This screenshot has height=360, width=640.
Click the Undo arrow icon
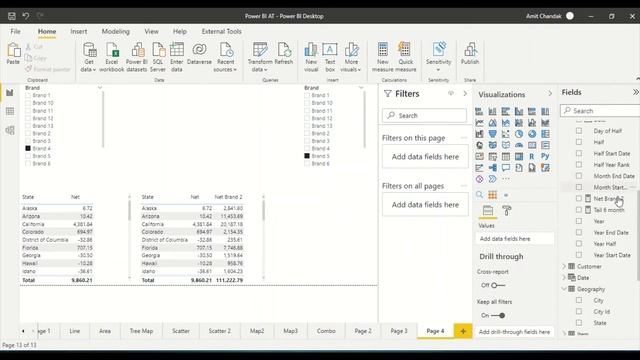26,16
